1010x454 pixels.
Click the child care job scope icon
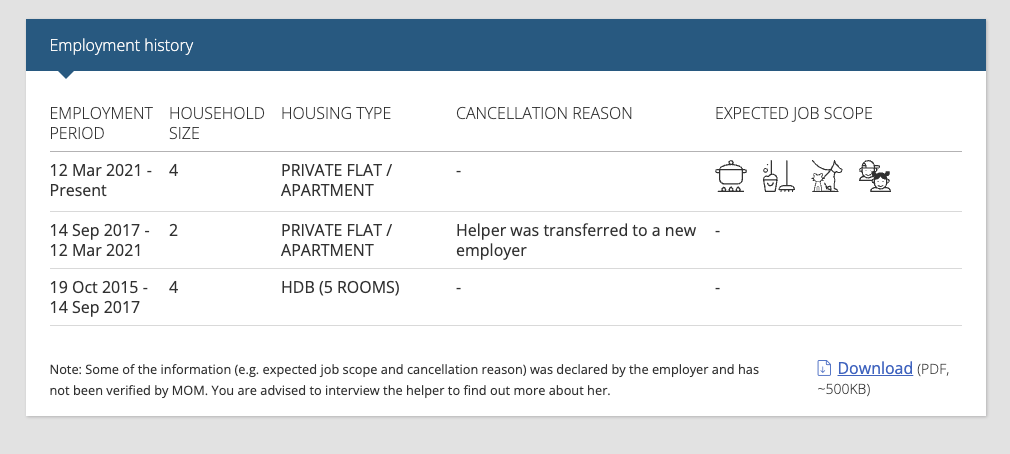tap(875, 176)
